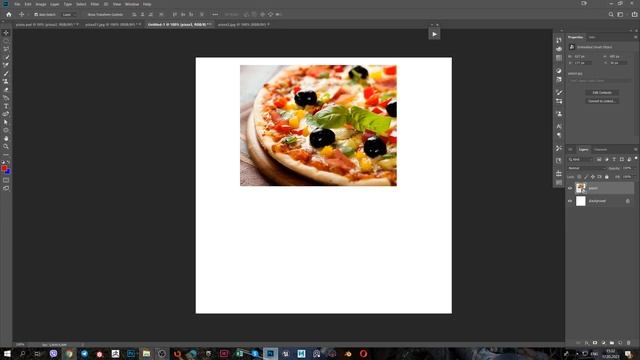Create a new layer icon
Screen dimensions: 640x360
620,343
